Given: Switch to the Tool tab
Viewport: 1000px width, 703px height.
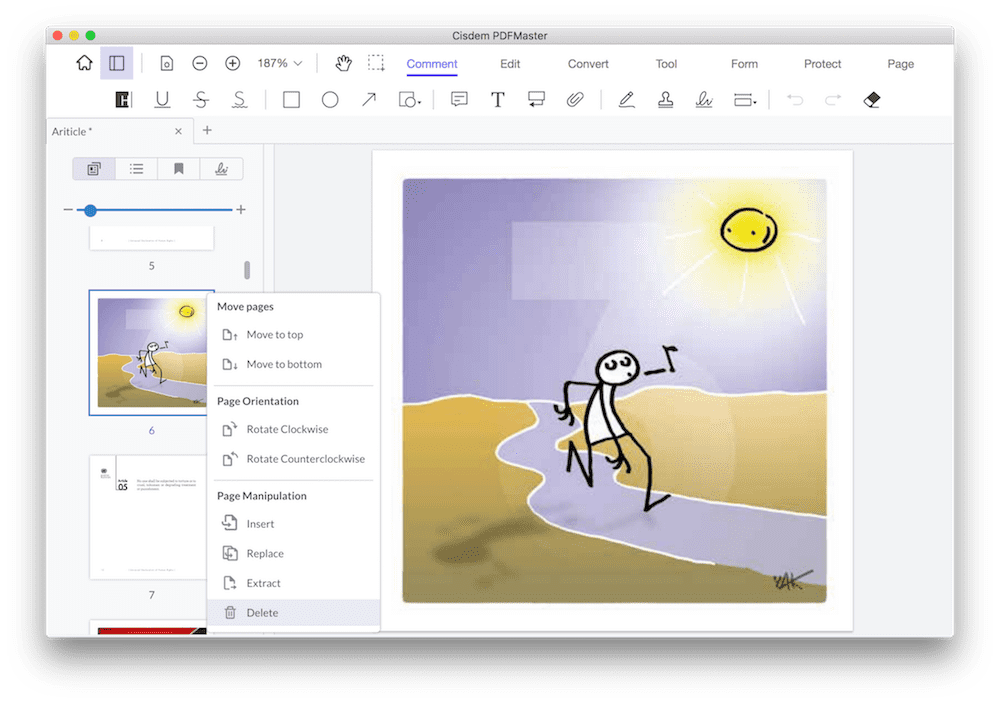Looking at the screenshot, I should click(666, 64).
